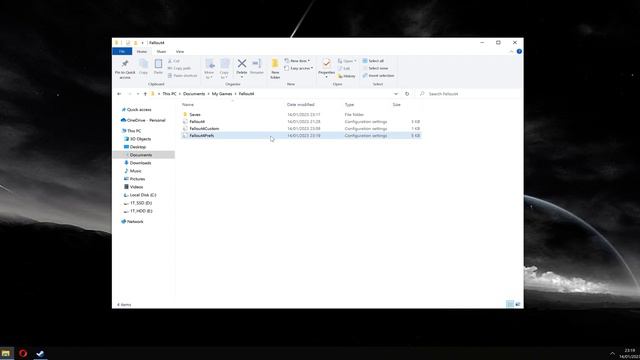Viewport: 640px width, 360px height.
Task: Click Cut in the Clipboard group
Action: point(174,61)
